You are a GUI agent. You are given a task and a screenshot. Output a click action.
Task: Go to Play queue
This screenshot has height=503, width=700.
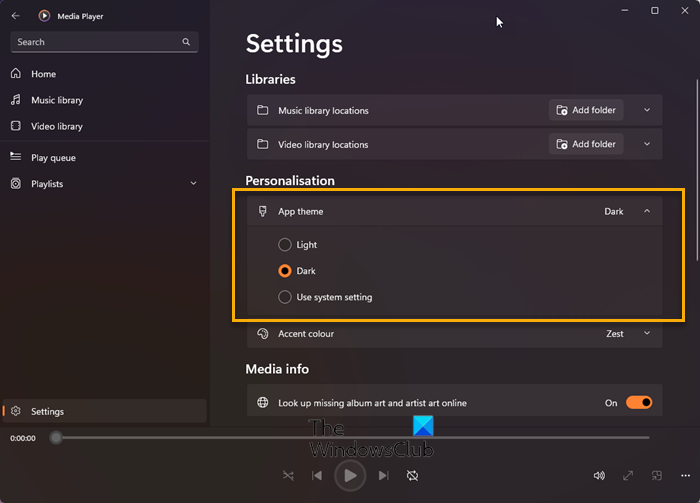tap(53, 158)
